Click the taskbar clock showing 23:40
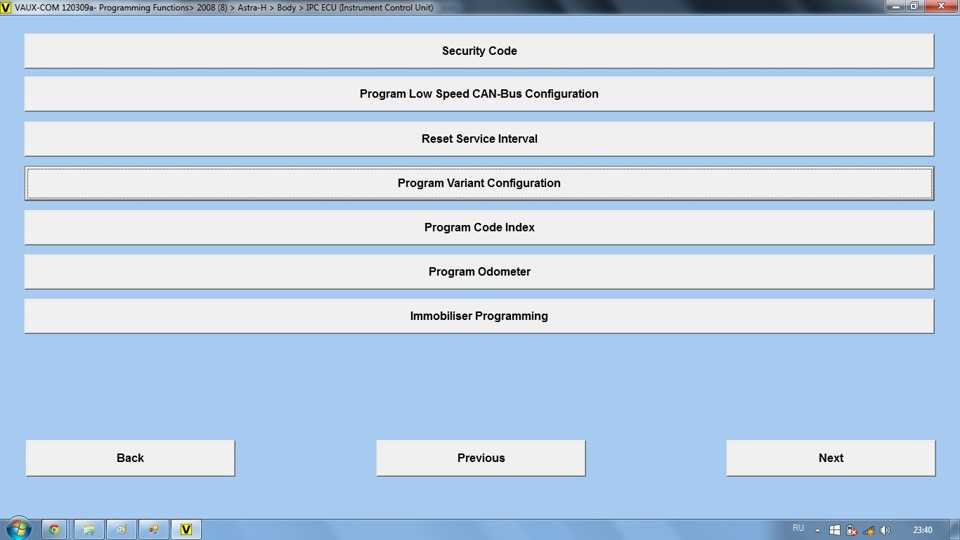 [x=922, y=530]
